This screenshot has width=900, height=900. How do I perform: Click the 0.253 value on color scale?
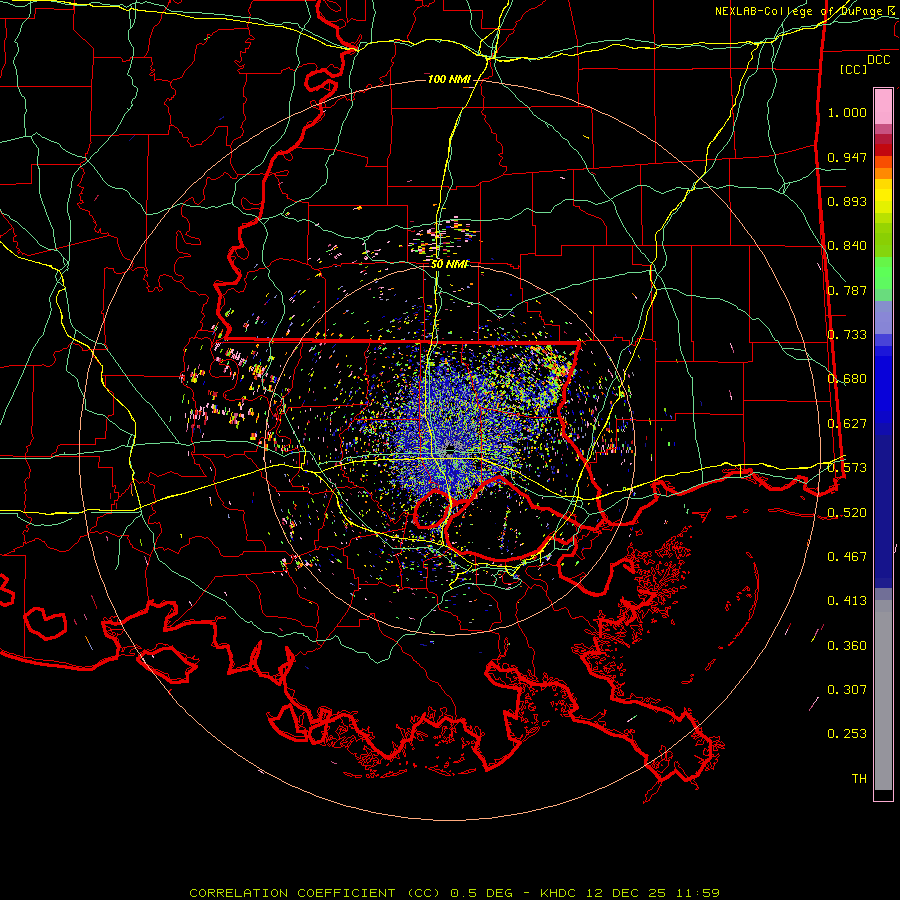pos(847,734)
